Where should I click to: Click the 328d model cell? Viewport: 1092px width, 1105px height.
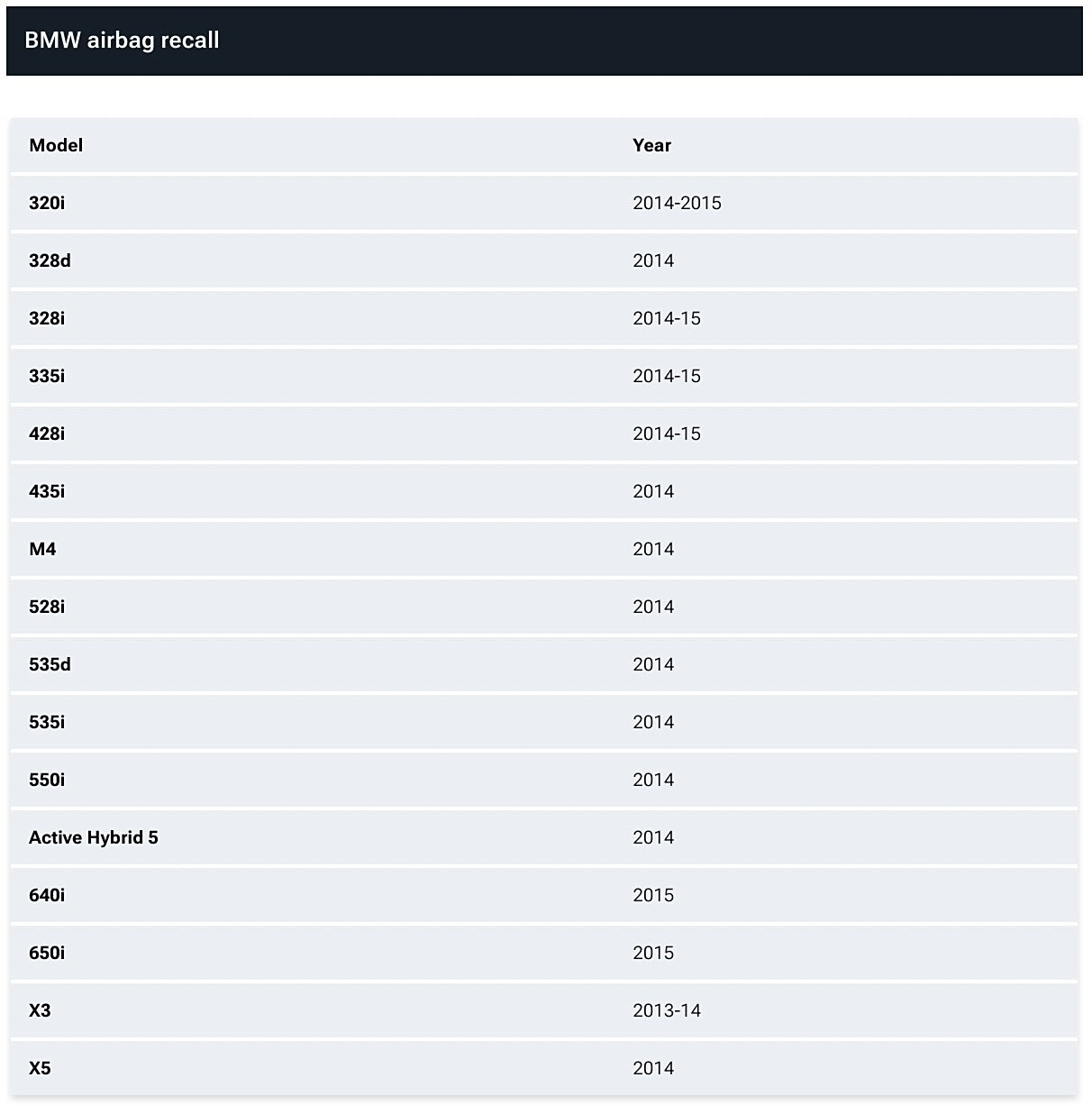(50, 260)
